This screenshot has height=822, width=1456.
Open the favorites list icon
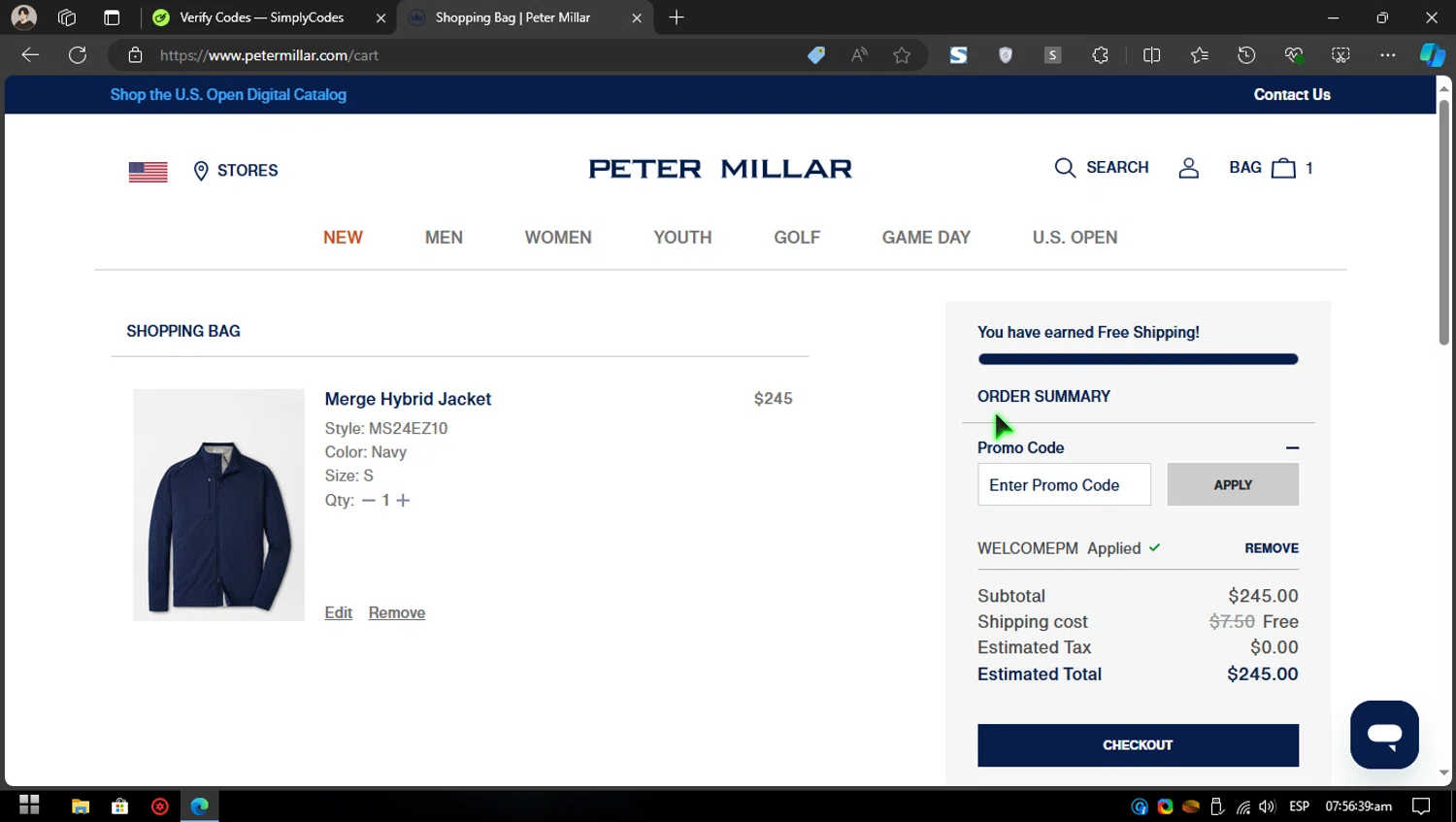coord(1200,55)
